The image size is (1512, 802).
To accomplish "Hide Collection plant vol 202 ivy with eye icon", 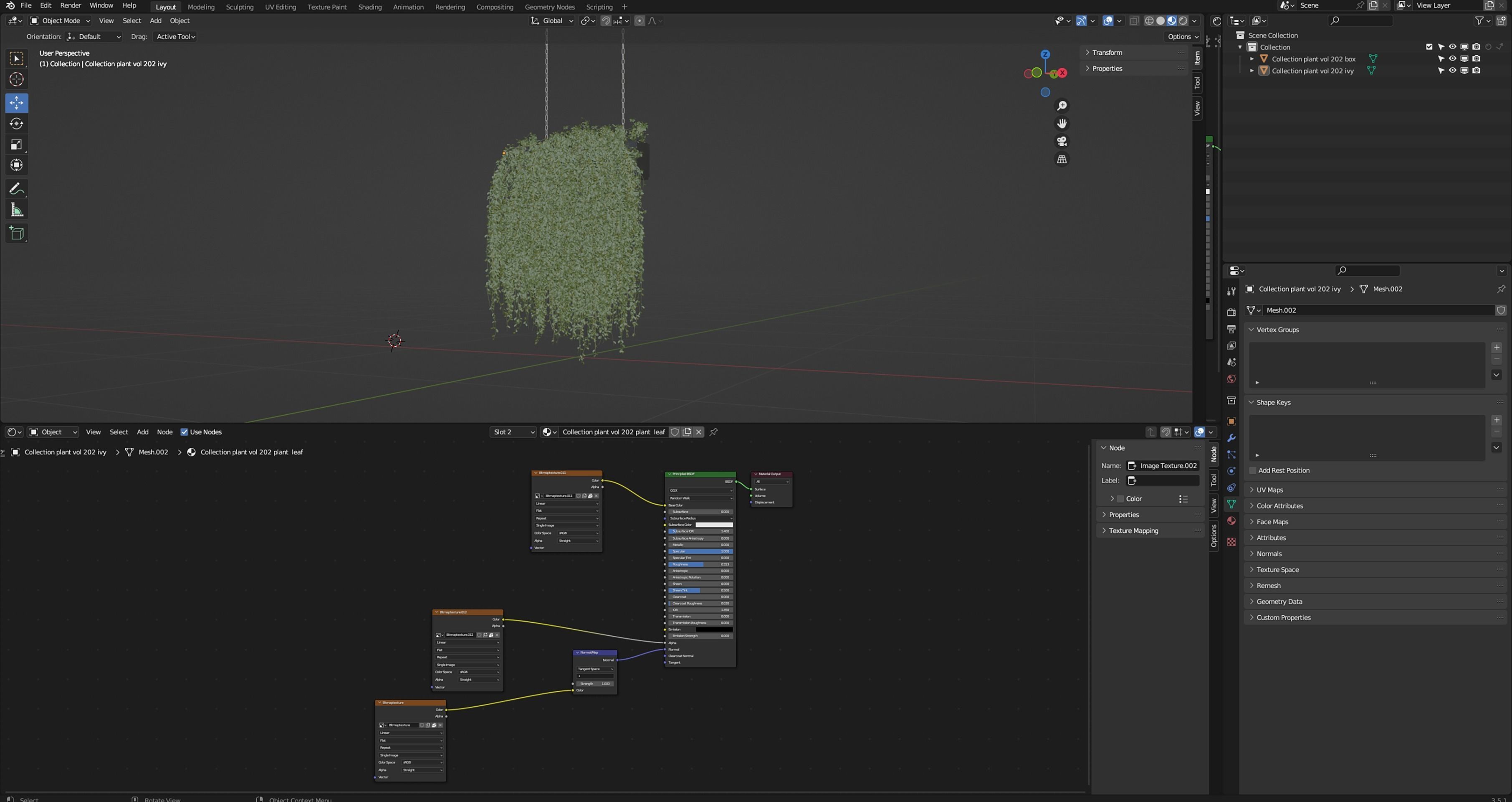I will [x=1453, y=71].
